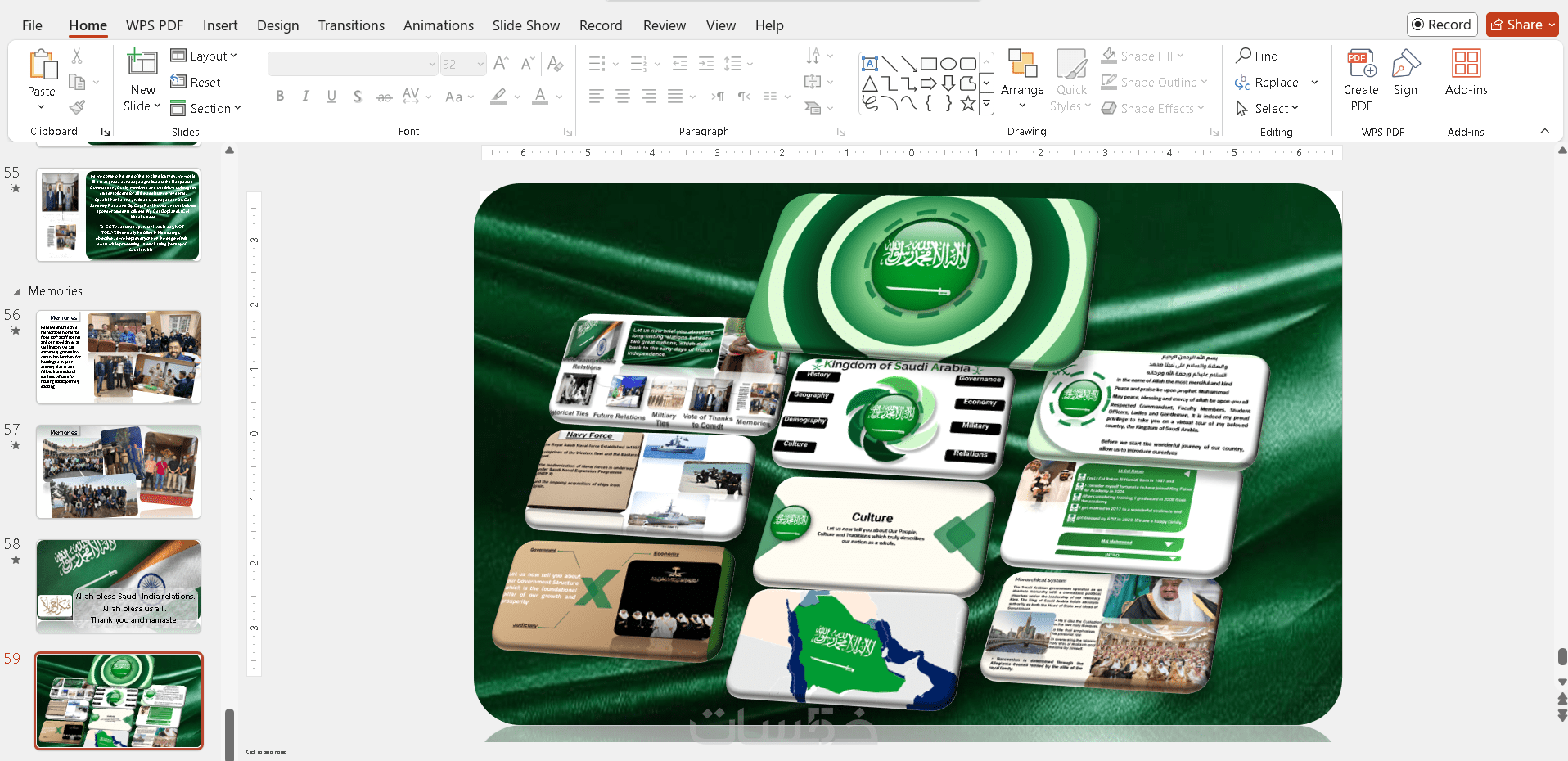
Task: Toggle Italic text style
Action: click(x=305, y=97)
